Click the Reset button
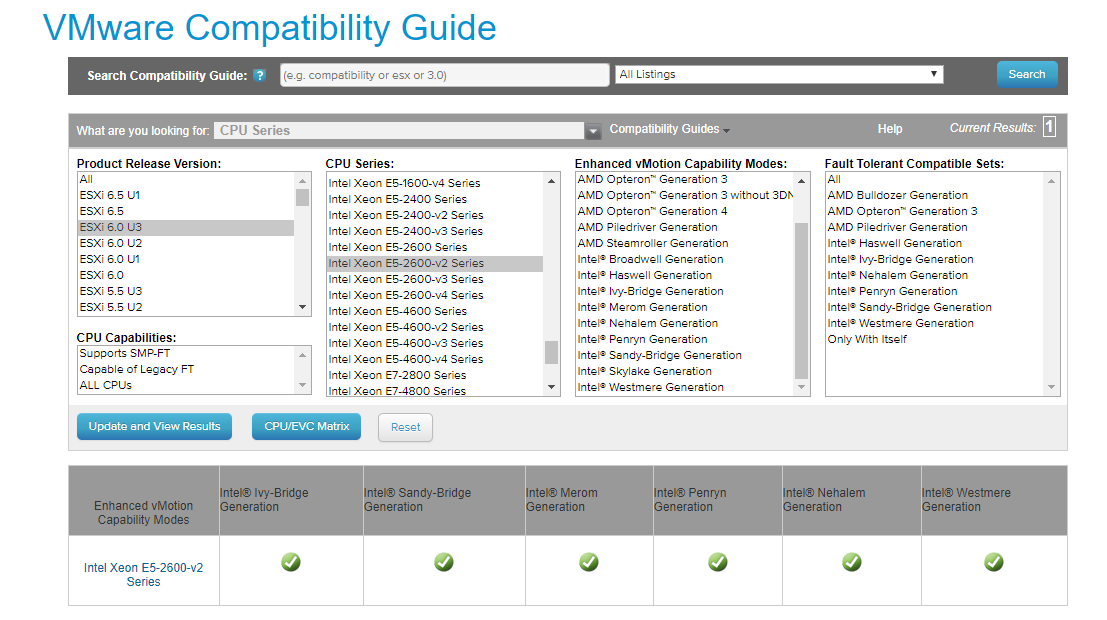1107x620 pixels. click(405, 428)
